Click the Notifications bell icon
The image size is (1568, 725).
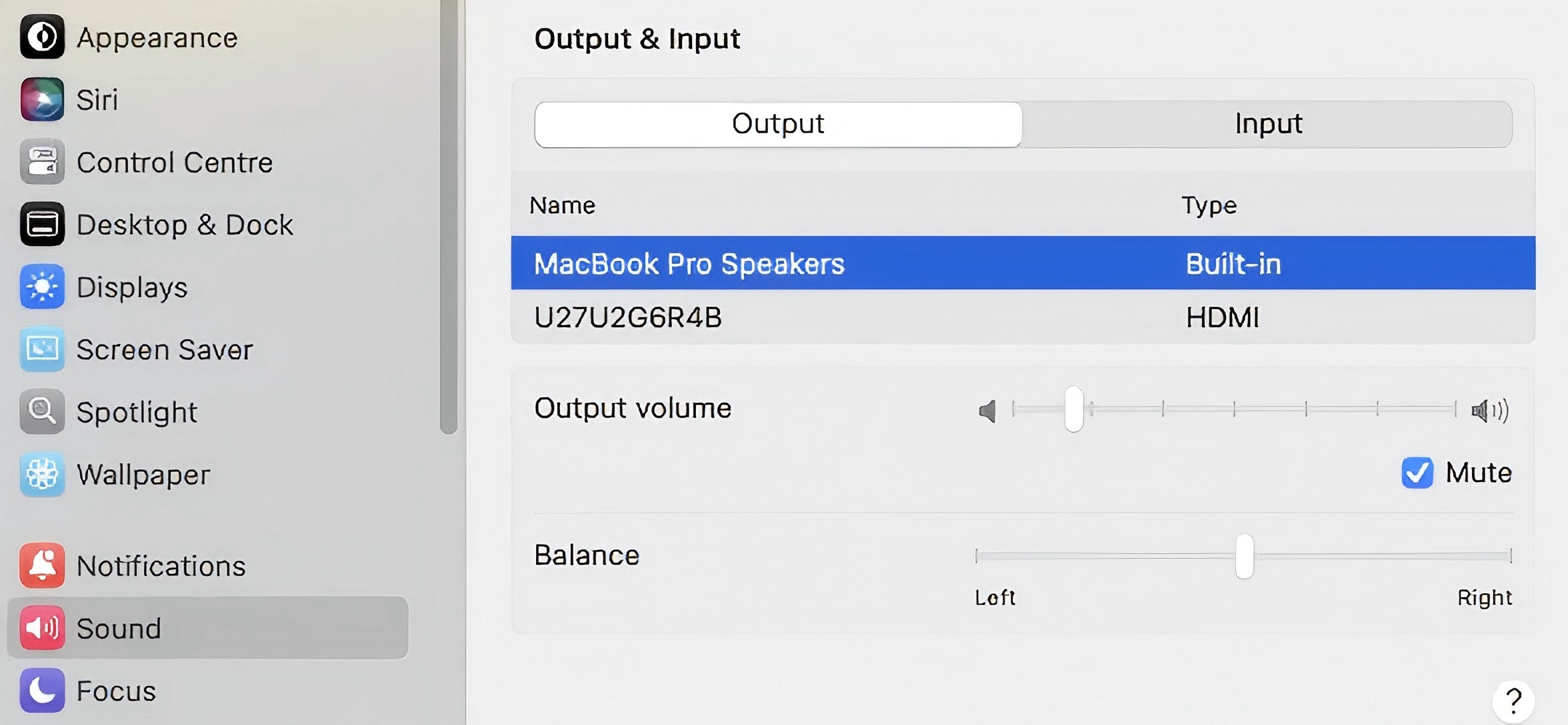click(42, 566)
